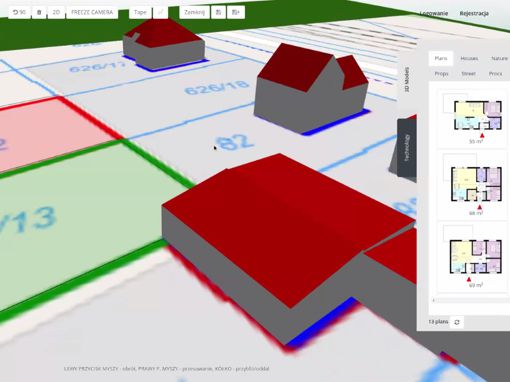The image size is (510, 382).
Task: Open the Rejestracja link
Action: [x=474, y=14]
